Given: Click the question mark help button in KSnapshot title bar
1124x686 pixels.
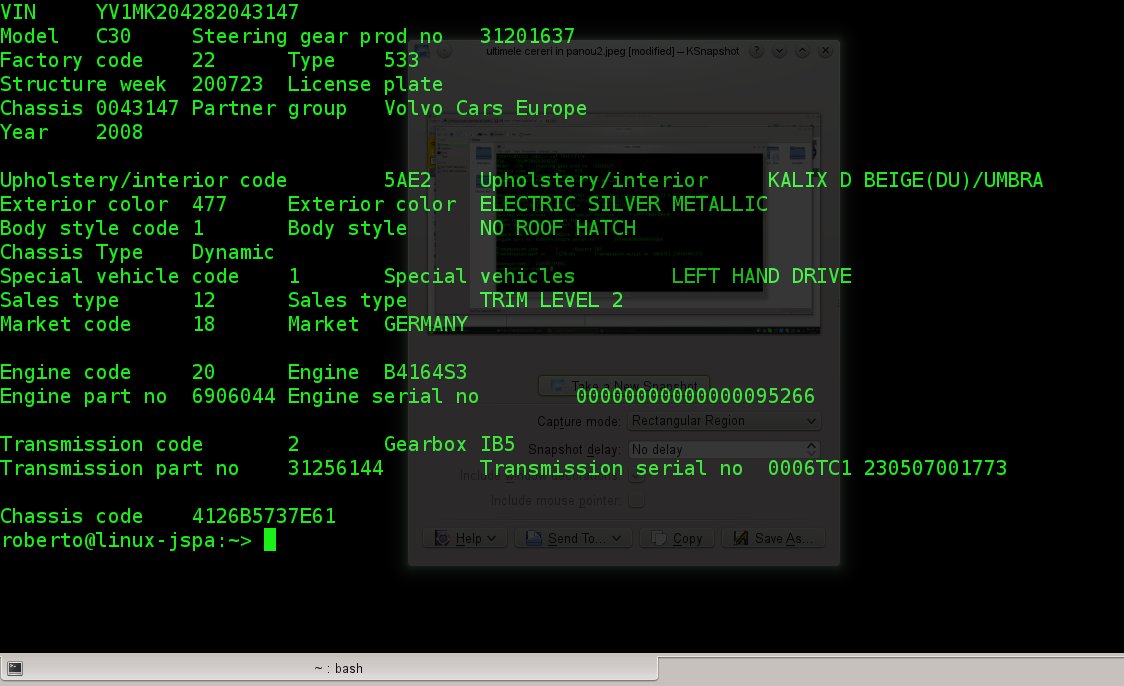Looking at the screenshot, I should [x=756, y=52].
